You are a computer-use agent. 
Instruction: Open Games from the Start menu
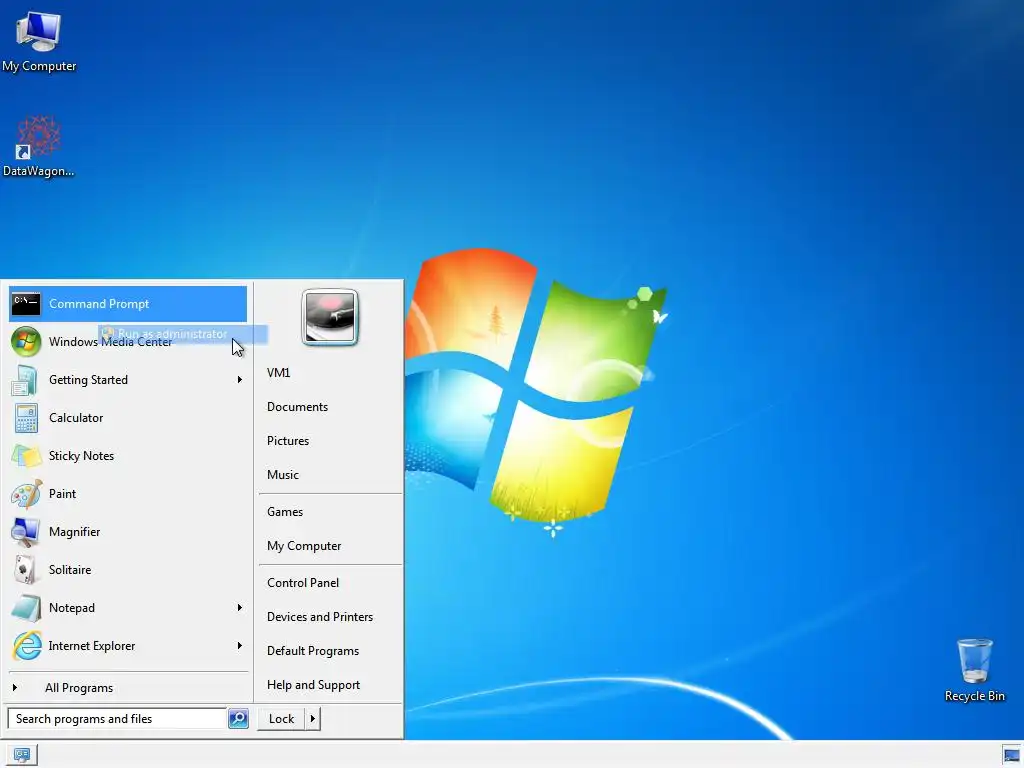tap(285, 512)
